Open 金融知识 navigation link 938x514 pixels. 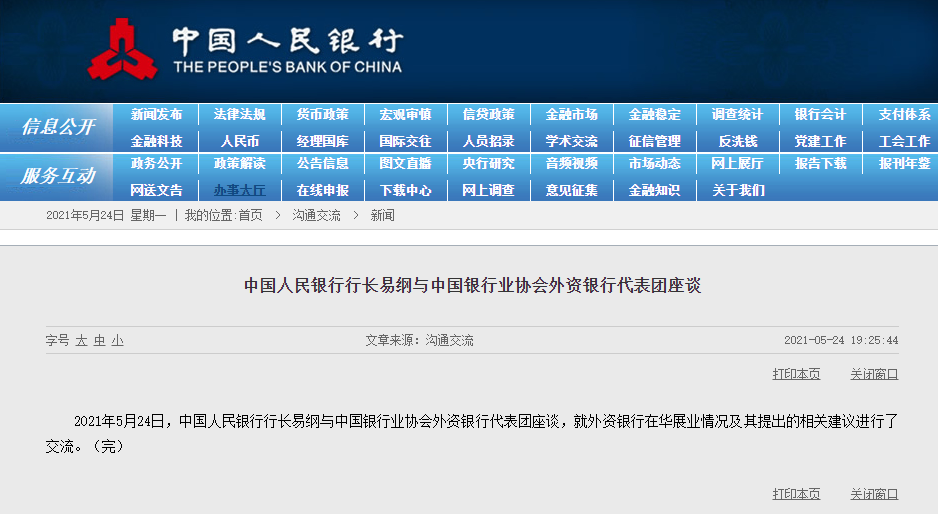coord(654,190)
